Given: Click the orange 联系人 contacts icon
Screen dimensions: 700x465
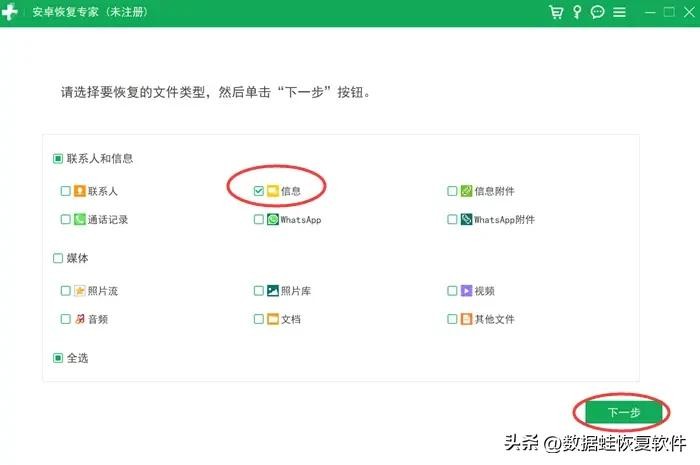Looking at the screenshot, I should point(79,191).
